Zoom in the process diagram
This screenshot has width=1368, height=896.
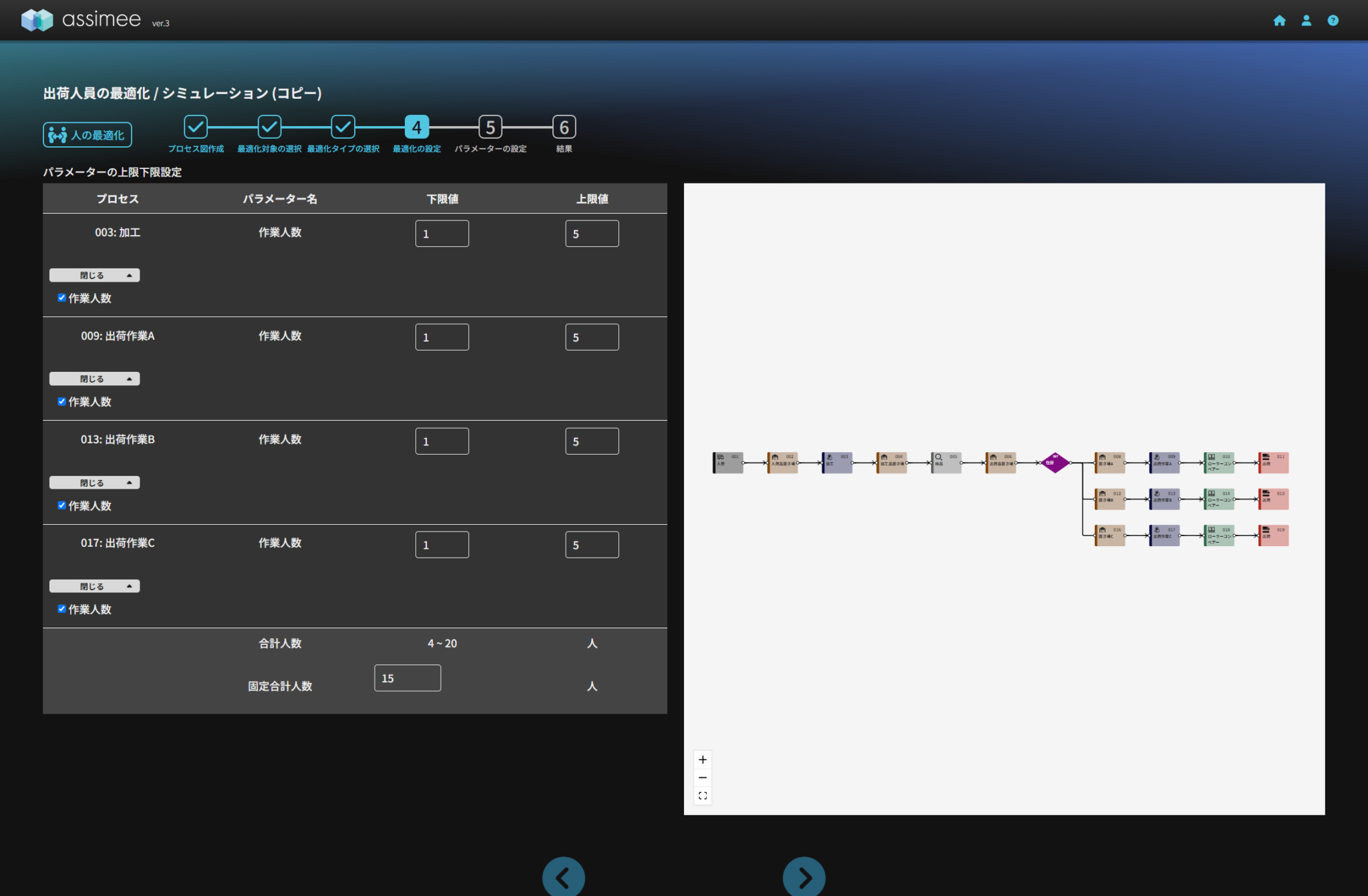tap(702, 760)
